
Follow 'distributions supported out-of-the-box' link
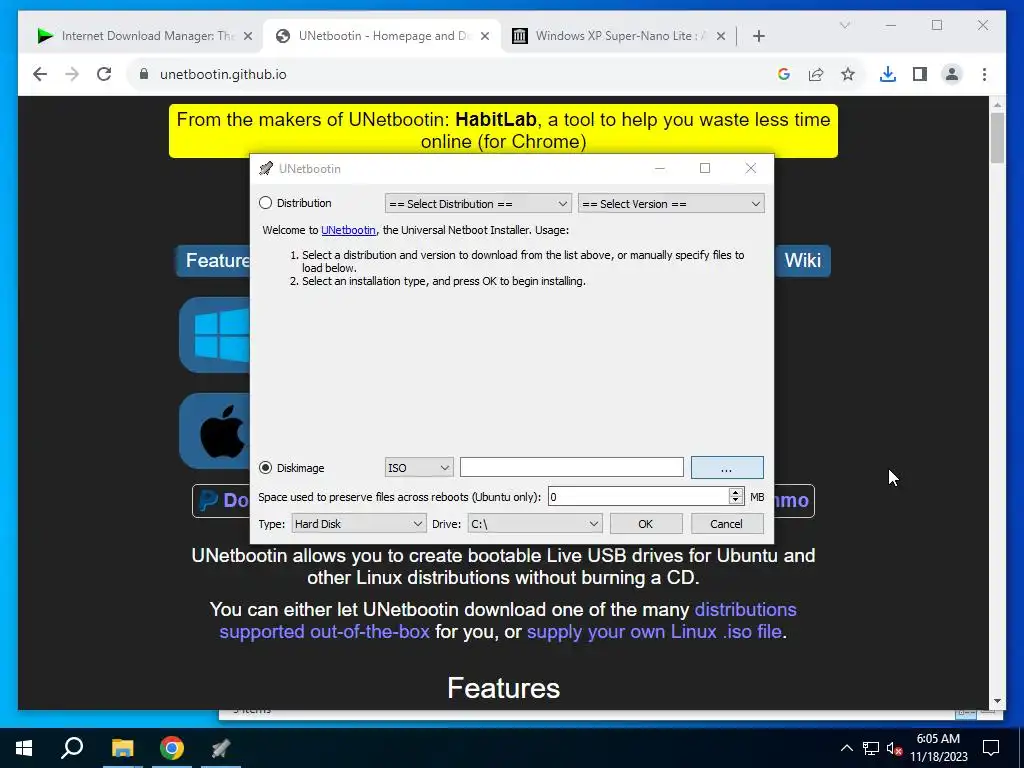507,620
